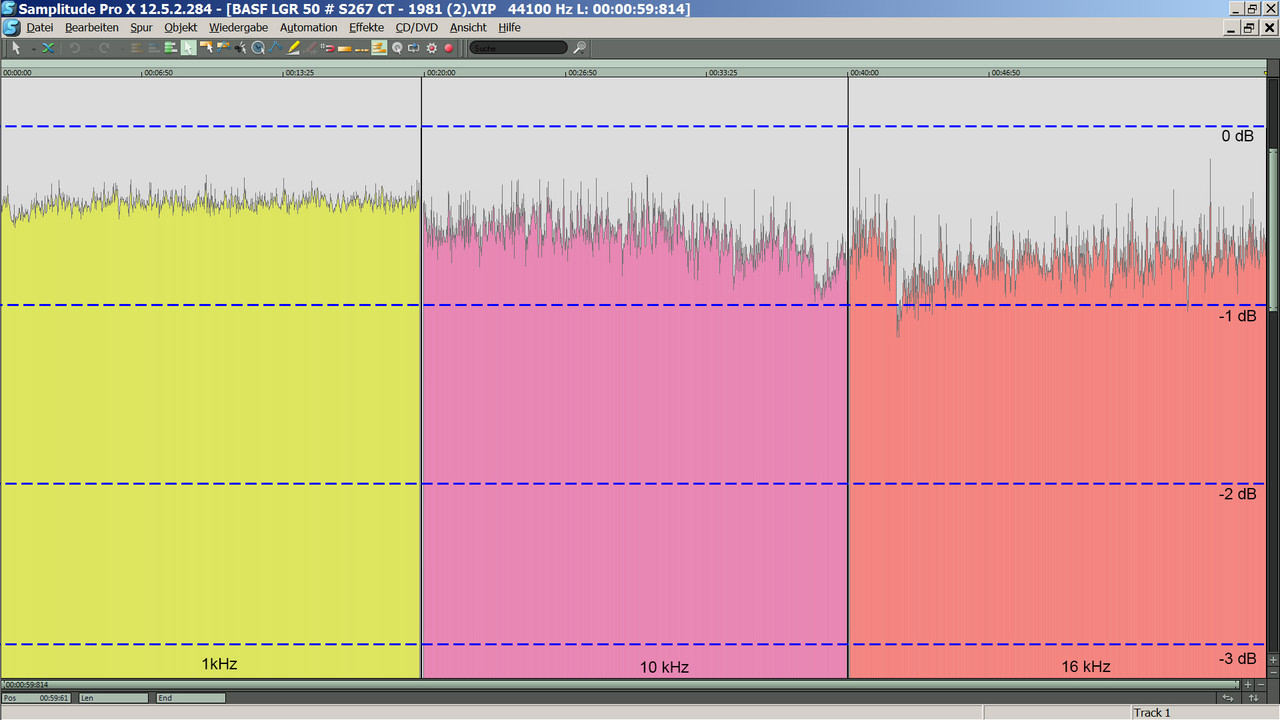Select the red 16 kHz audio object
The image size is (1280, 720).
click(1057, 440)
